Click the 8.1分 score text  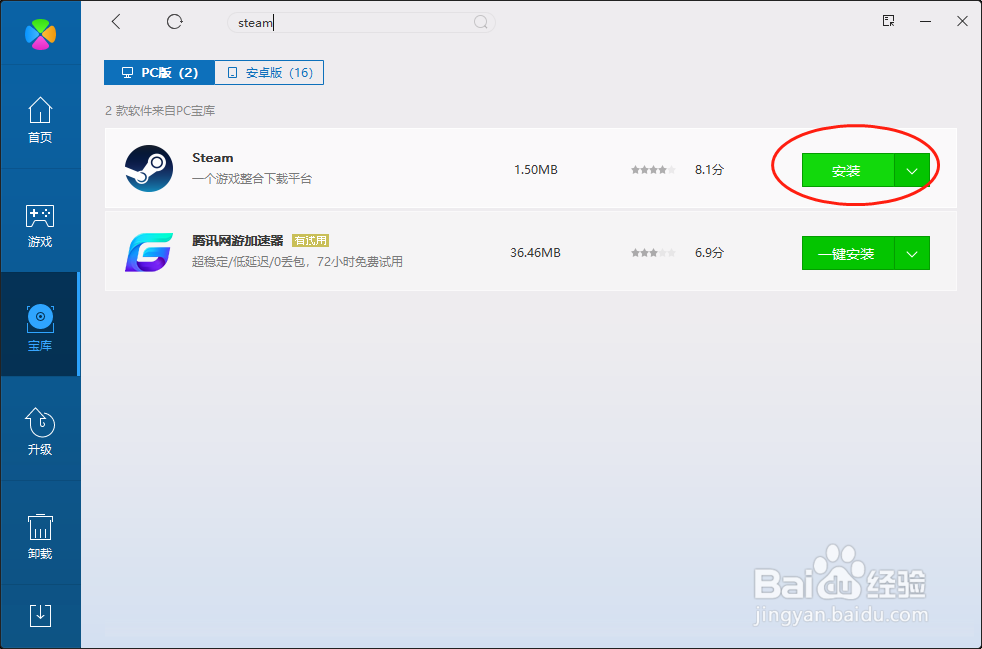click(x=709, y=170)
